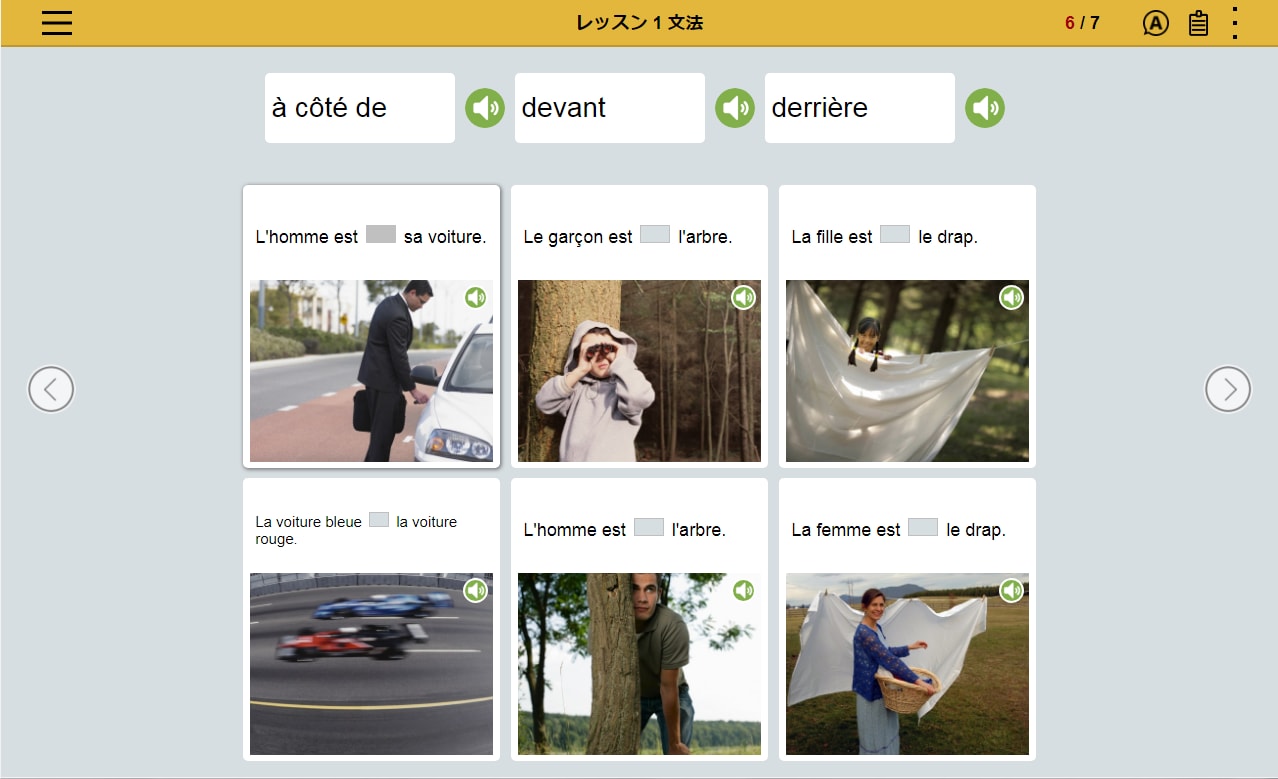This screenshot has width=1278, height=779.
Task: Play audio for "derrière"
Action: pyautogui.click(x=985, y=108)
